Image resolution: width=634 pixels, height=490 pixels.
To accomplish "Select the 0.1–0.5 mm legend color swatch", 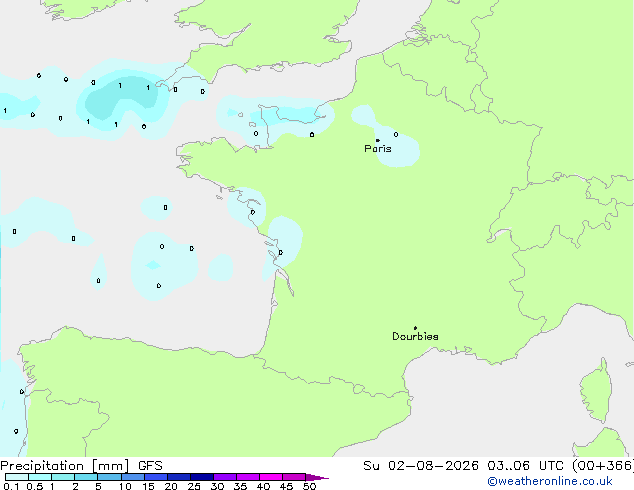I will tap(17, 477).
